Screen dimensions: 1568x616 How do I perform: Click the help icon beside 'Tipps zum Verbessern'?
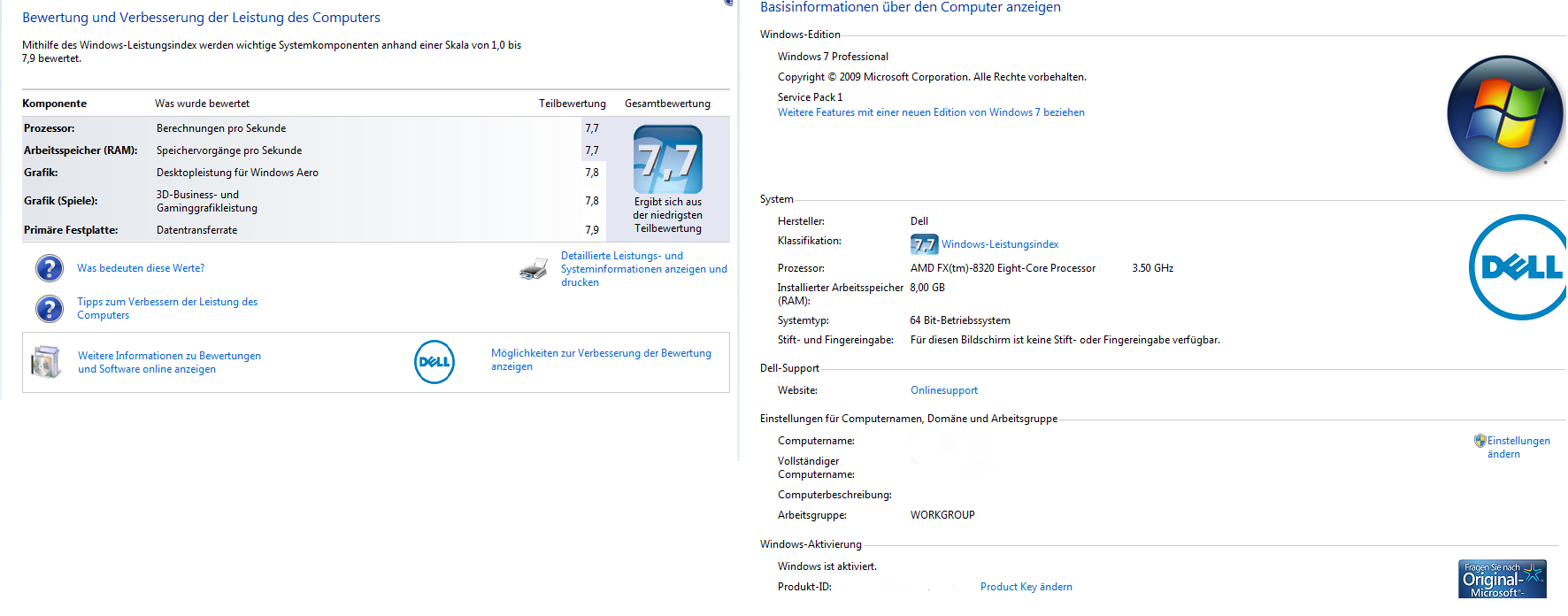[x=50, y=309]
